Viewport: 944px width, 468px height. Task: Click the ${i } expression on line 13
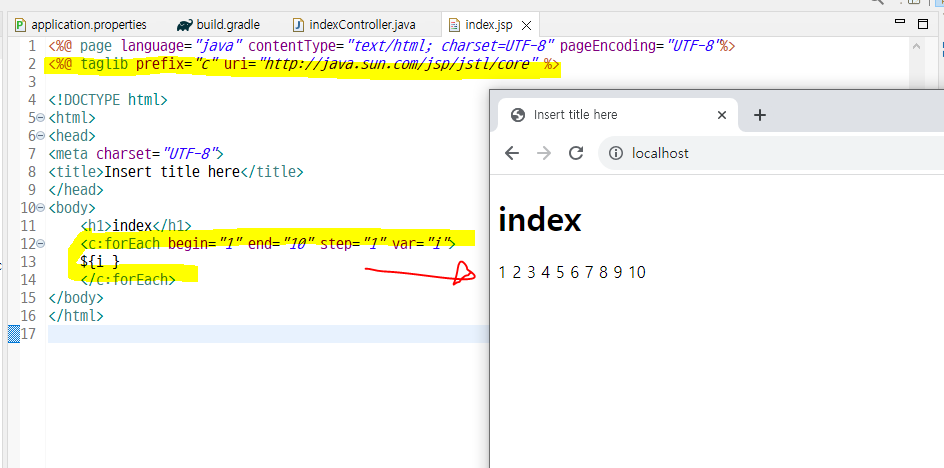[x=100, y=262]
